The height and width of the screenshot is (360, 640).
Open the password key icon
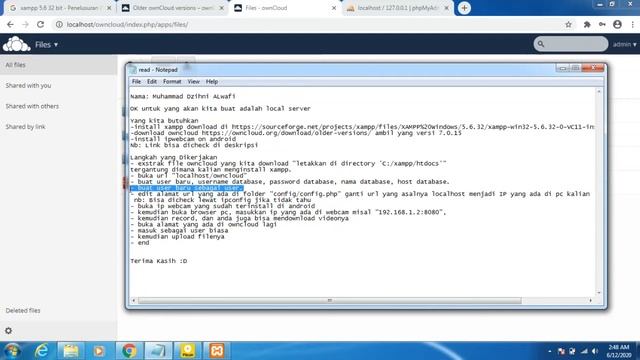click(602, 24)
